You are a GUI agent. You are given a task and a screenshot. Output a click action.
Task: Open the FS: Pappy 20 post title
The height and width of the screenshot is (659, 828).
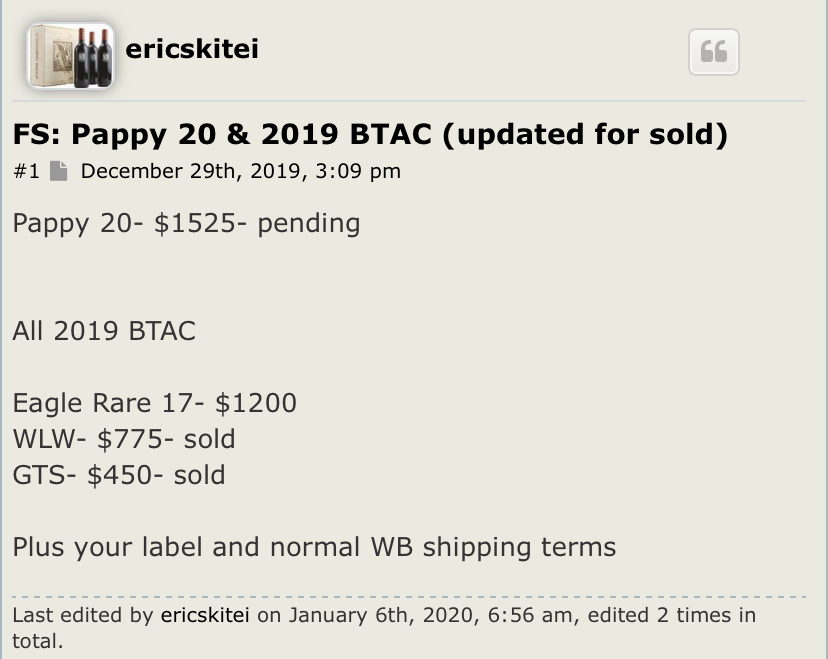(x=370, y=134)
